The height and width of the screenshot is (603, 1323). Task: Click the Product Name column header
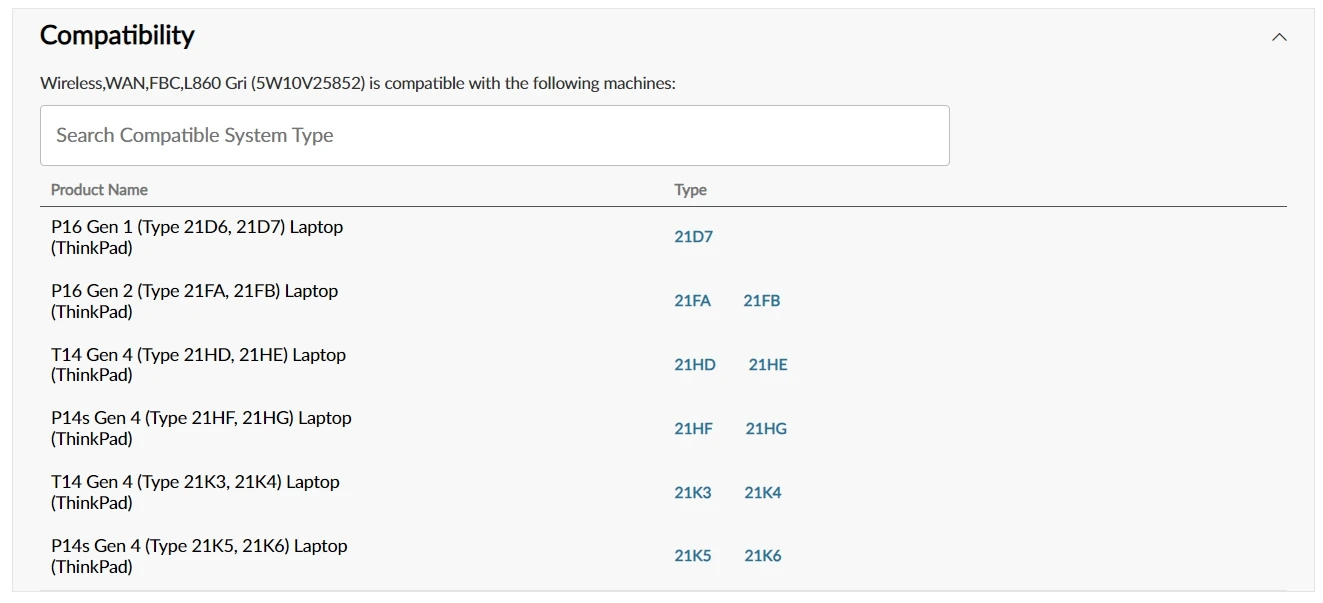(99, 190)
